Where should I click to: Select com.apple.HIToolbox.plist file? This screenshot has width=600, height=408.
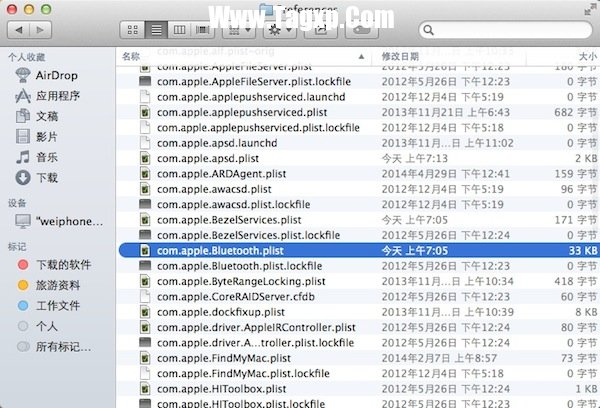click(222, 389)
